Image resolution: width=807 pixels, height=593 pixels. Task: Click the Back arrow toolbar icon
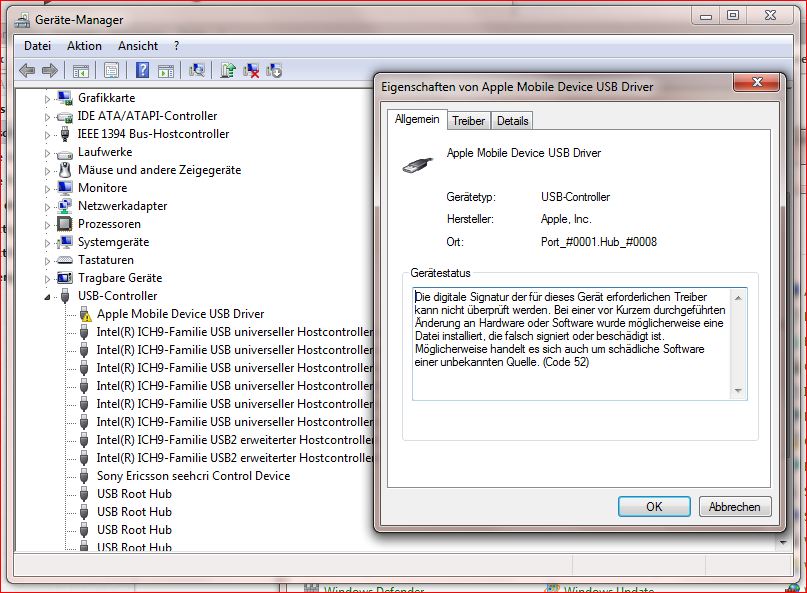click(27, 71)
